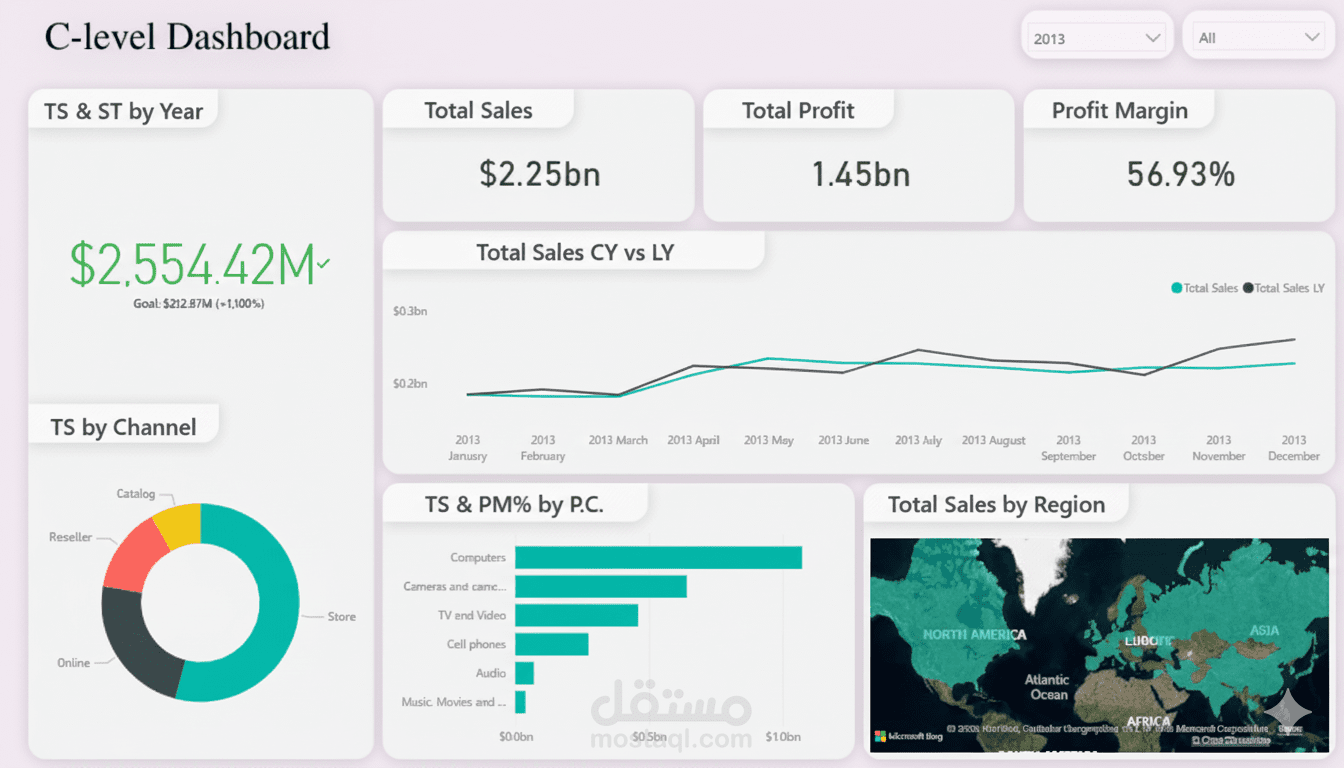The image size is (1344, 768).
Task: Click North America on the map
Action: tap(974, 634)
